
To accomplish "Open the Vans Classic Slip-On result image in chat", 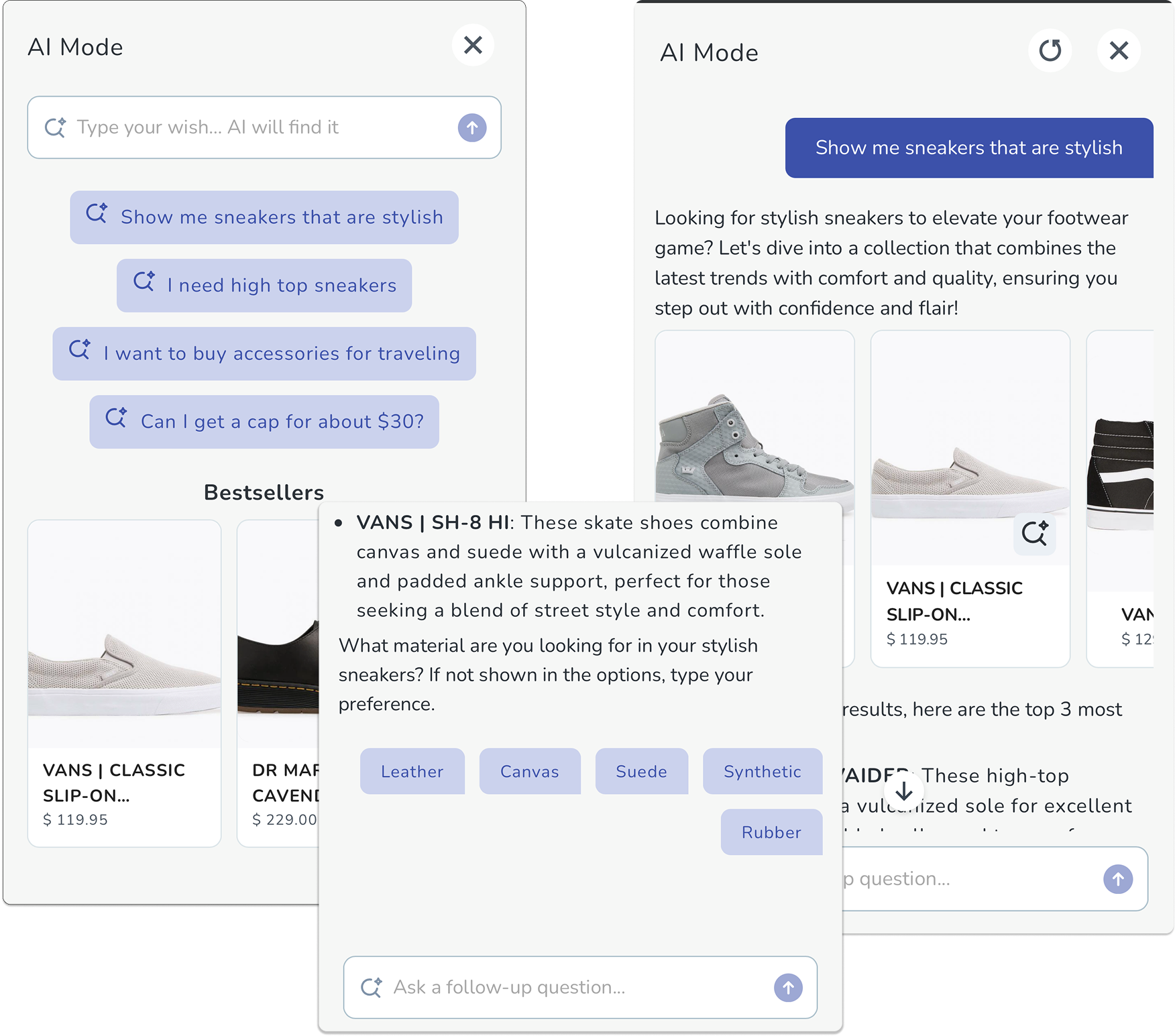I will pyautogui.click(x=970, y=448).
